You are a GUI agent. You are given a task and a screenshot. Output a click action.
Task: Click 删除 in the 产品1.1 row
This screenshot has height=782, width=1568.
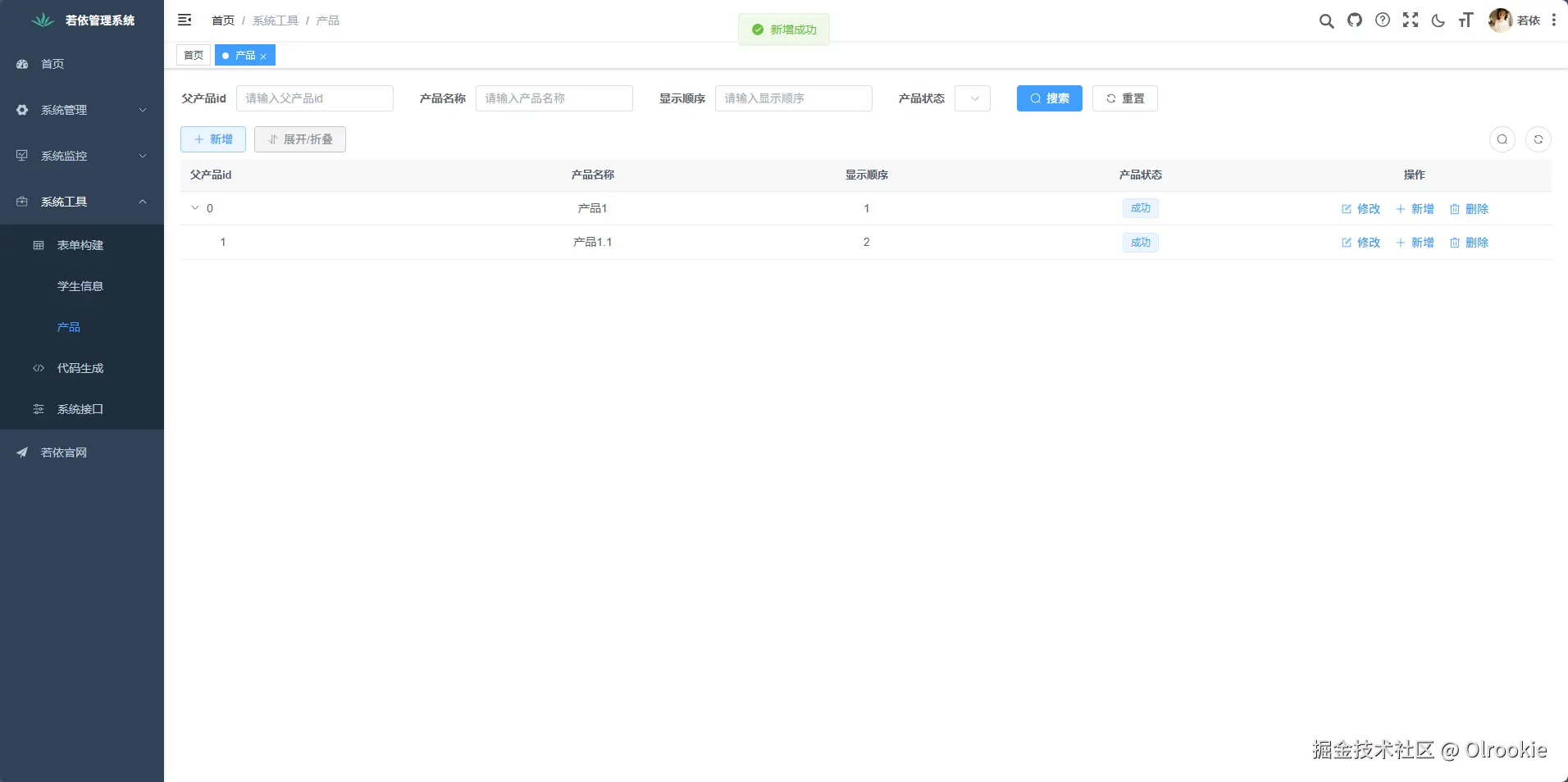pos(1470,243)
